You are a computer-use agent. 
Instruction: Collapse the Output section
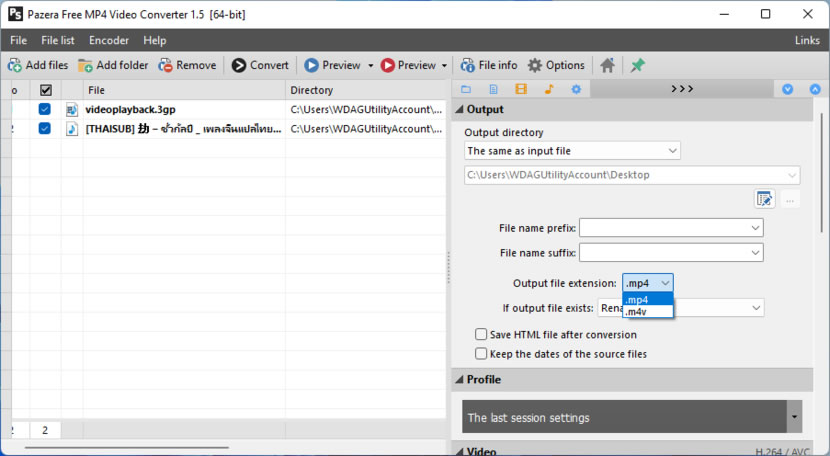(460, 109)
